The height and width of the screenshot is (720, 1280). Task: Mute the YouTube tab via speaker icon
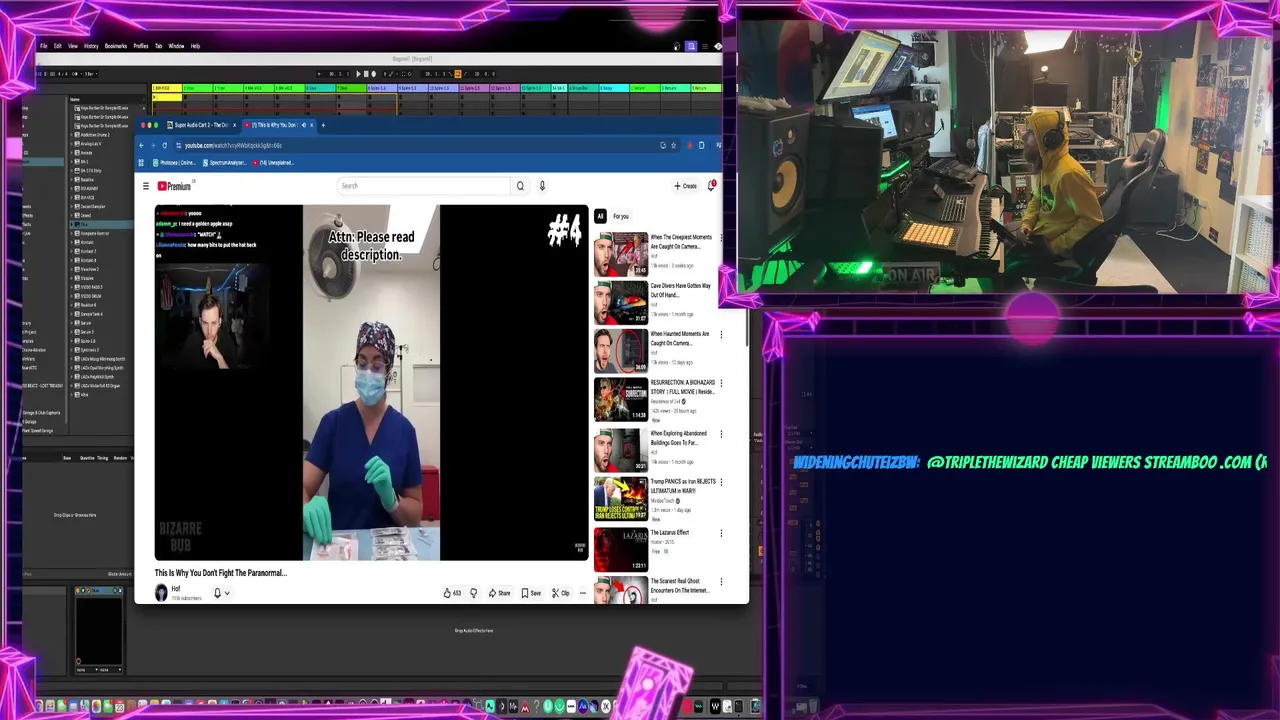click(303, 125)
